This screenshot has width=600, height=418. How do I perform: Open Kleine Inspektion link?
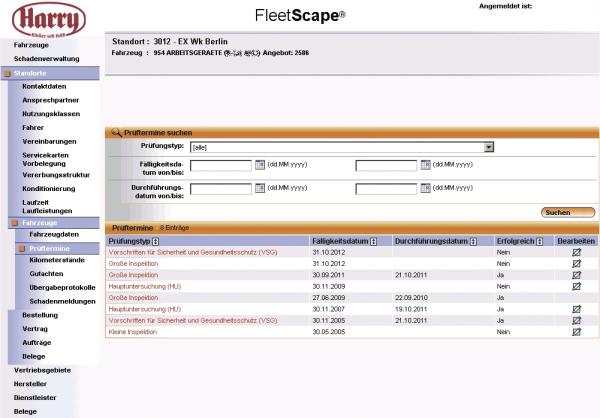(133, 332)
